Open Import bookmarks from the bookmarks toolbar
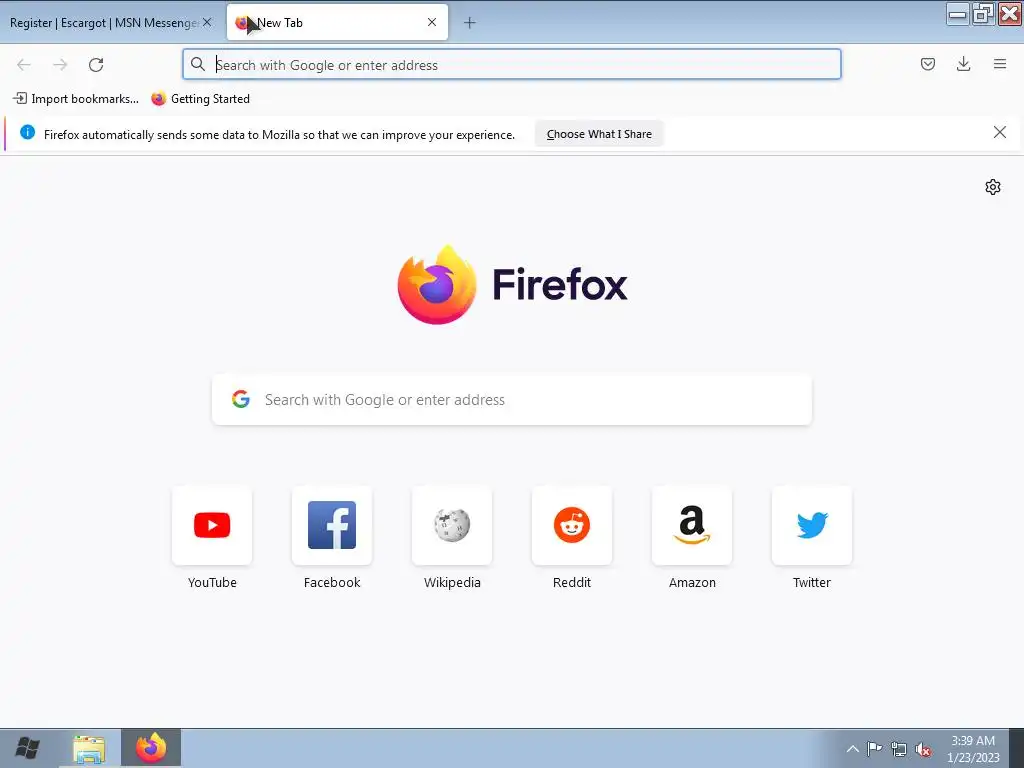 (x=76, y=99)
